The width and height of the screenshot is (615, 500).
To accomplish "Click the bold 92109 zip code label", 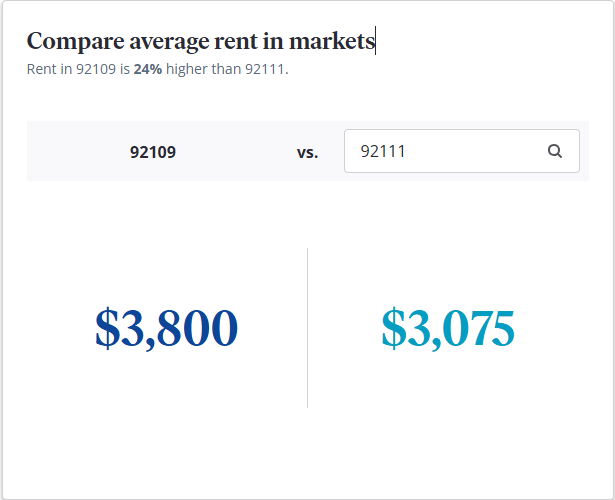I will pos(153,153).
